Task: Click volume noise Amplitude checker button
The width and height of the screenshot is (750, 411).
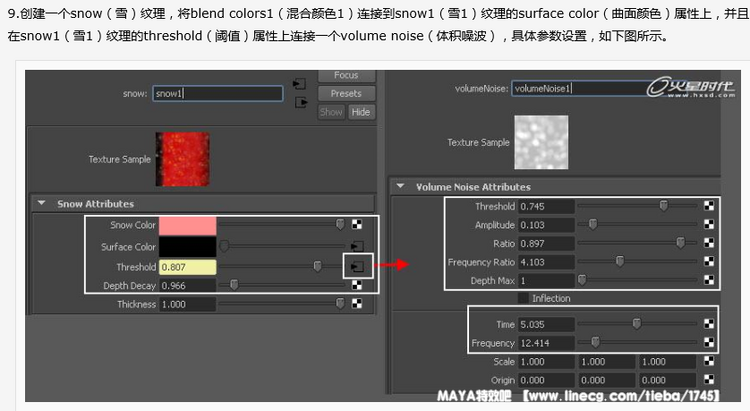Action: pyautogui.click(x=709, y=225)
